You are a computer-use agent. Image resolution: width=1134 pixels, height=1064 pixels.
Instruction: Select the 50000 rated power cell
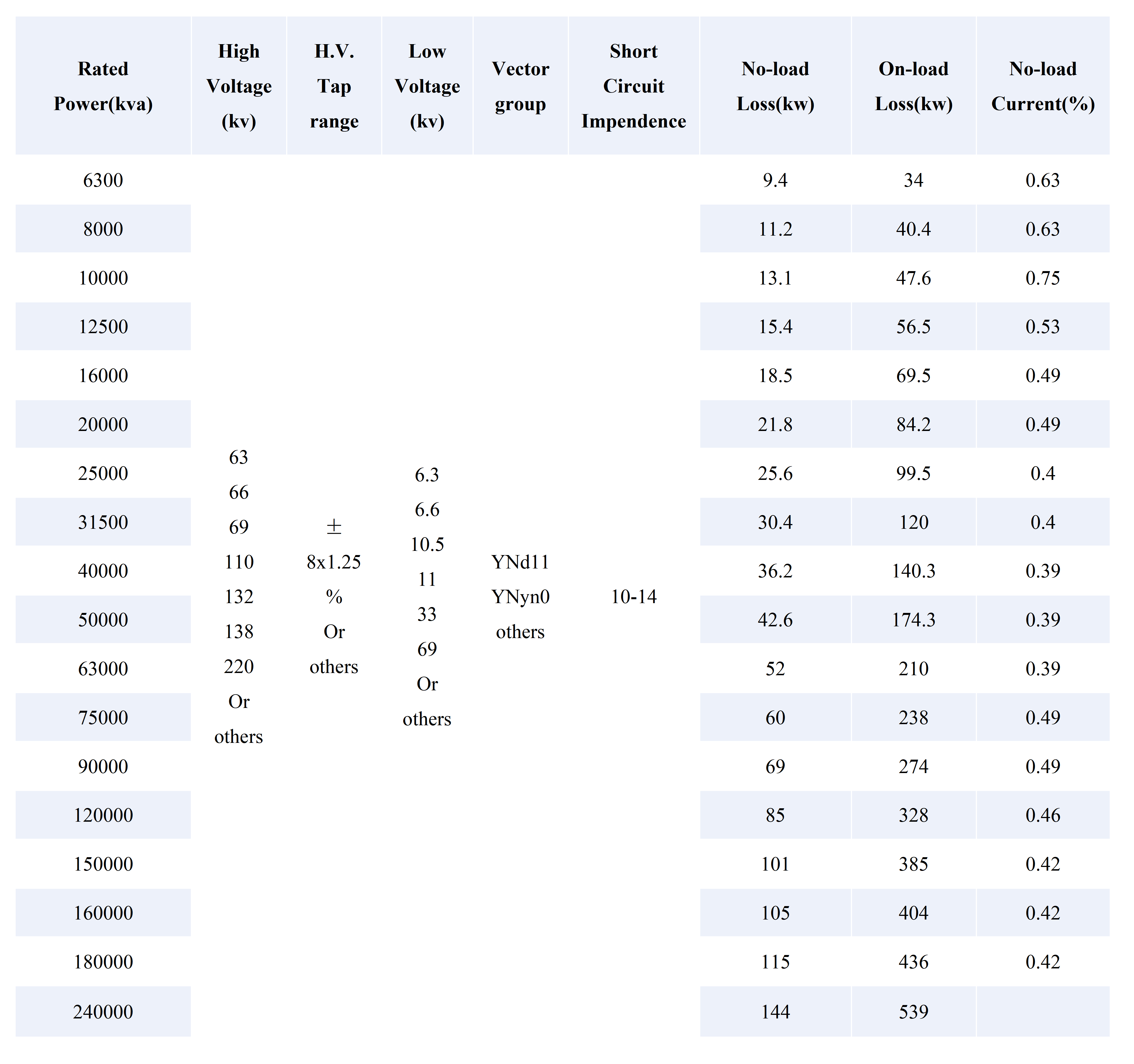pyautogui.click(x=103, y=620)
